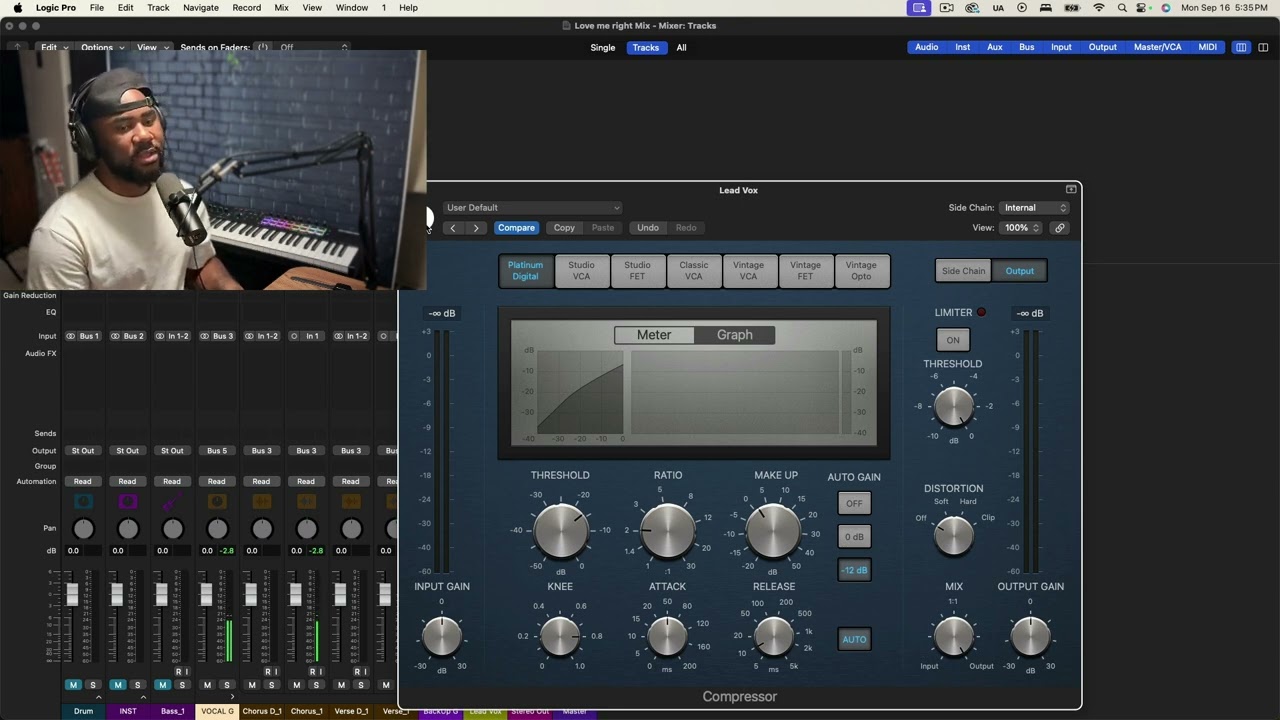The height and width of the screenshot is (720, 1280).
Task: Toggle the AUTO release button
Action: [x=854, y=640]
